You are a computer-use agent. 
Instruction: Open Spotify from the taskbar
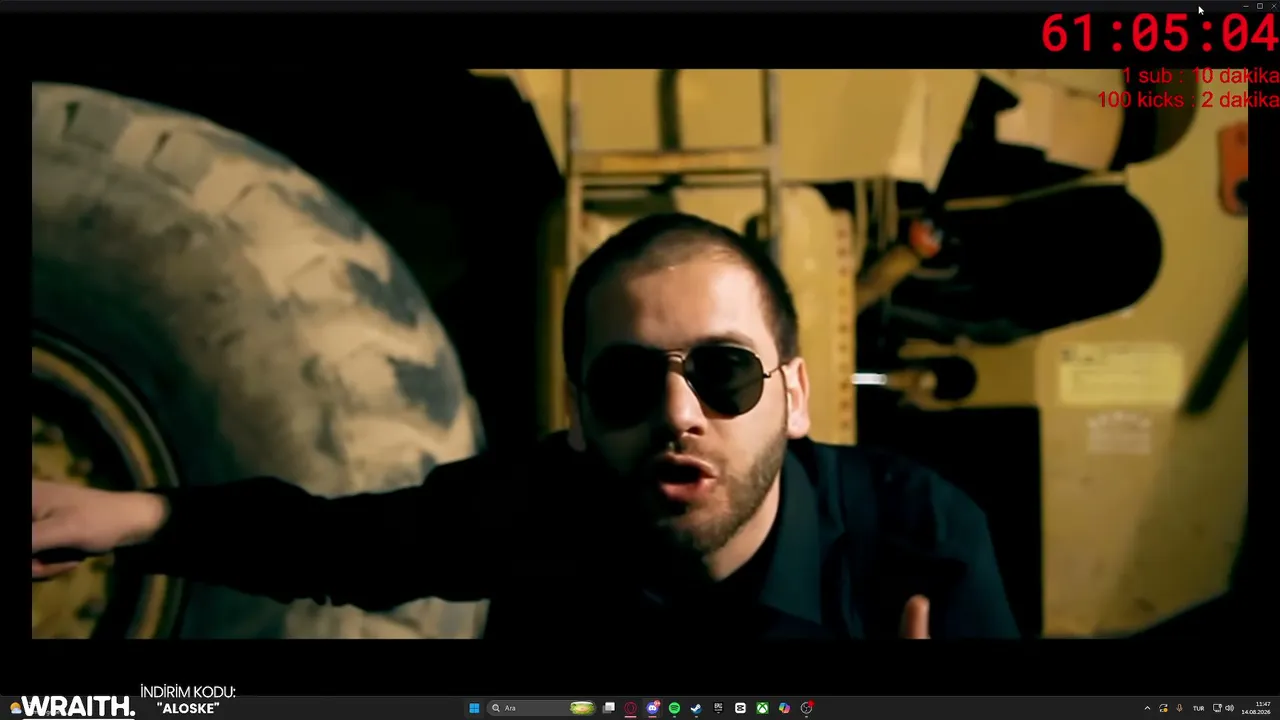pyautogui.click(x=674, y=708)
